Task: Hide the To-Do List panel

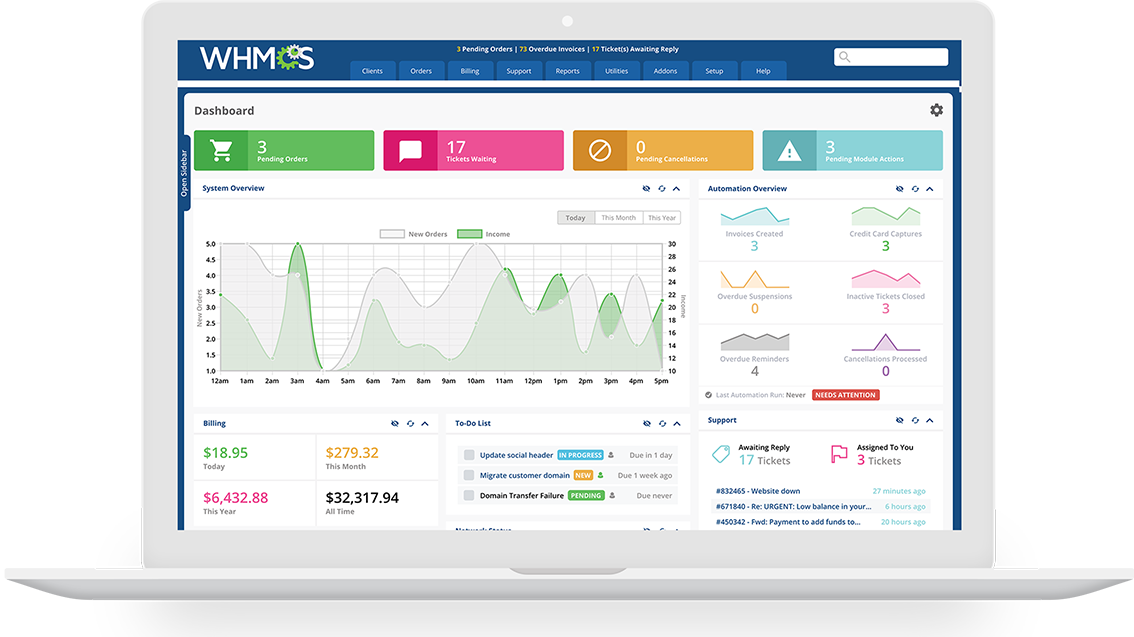Action: [646, 423]
